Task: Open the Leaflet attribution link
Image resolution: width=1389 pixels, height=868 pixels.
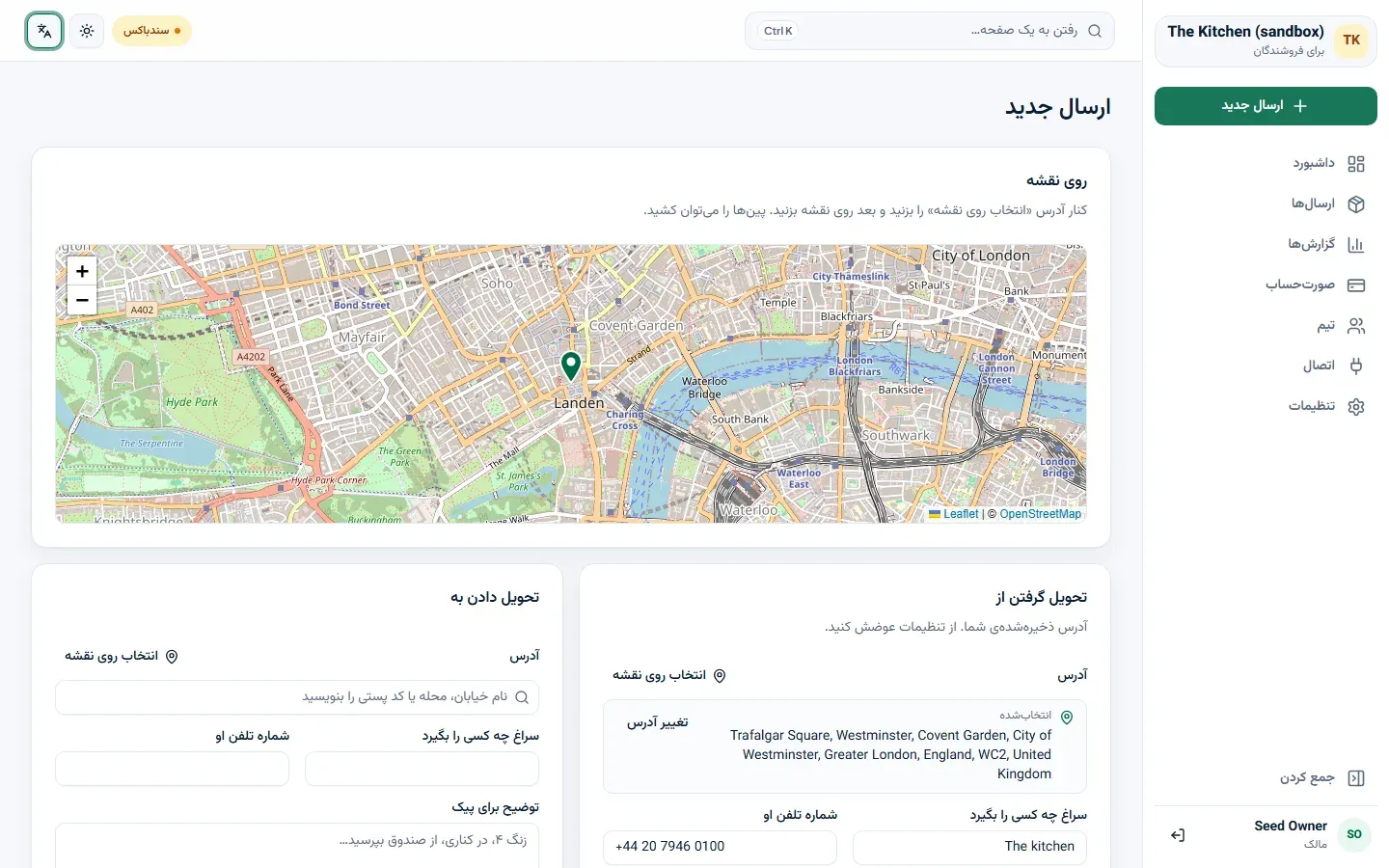Action: coord(954,514)
